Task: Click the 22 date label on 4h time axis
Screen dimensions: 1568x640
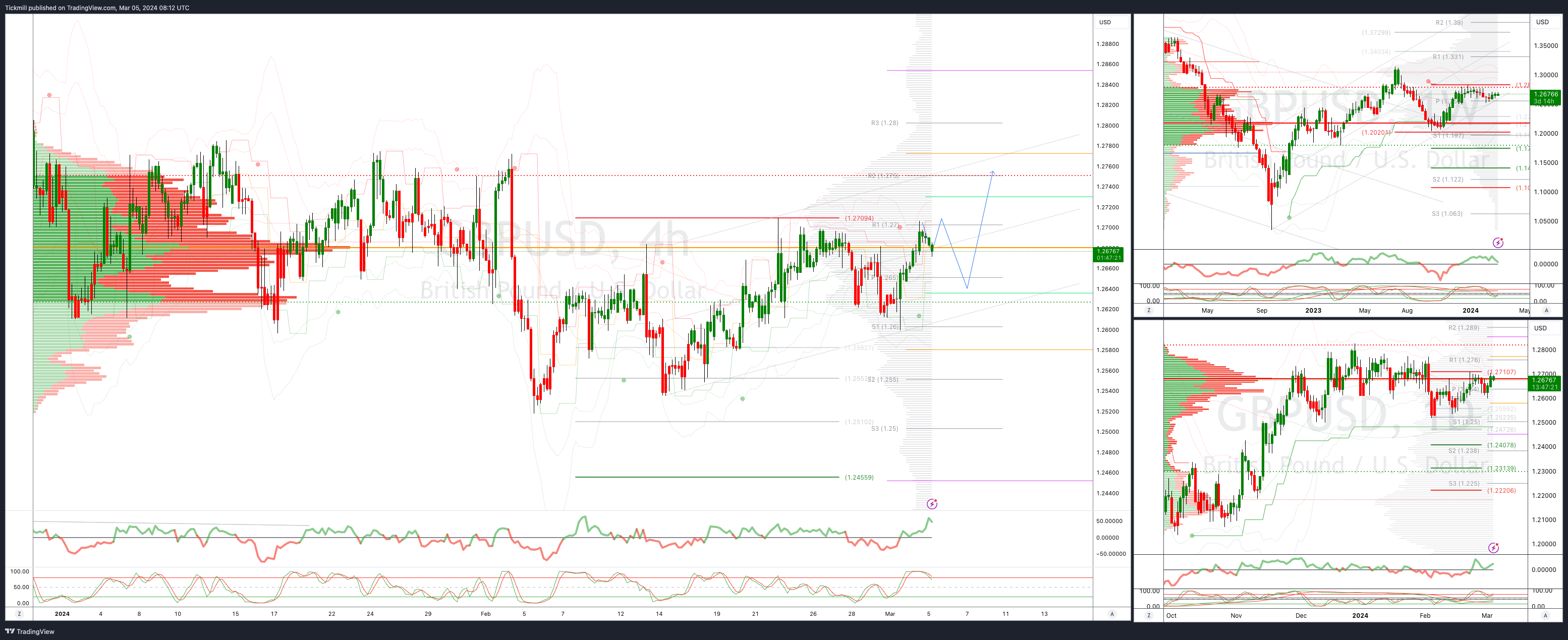Action: (x=332, y=614)
